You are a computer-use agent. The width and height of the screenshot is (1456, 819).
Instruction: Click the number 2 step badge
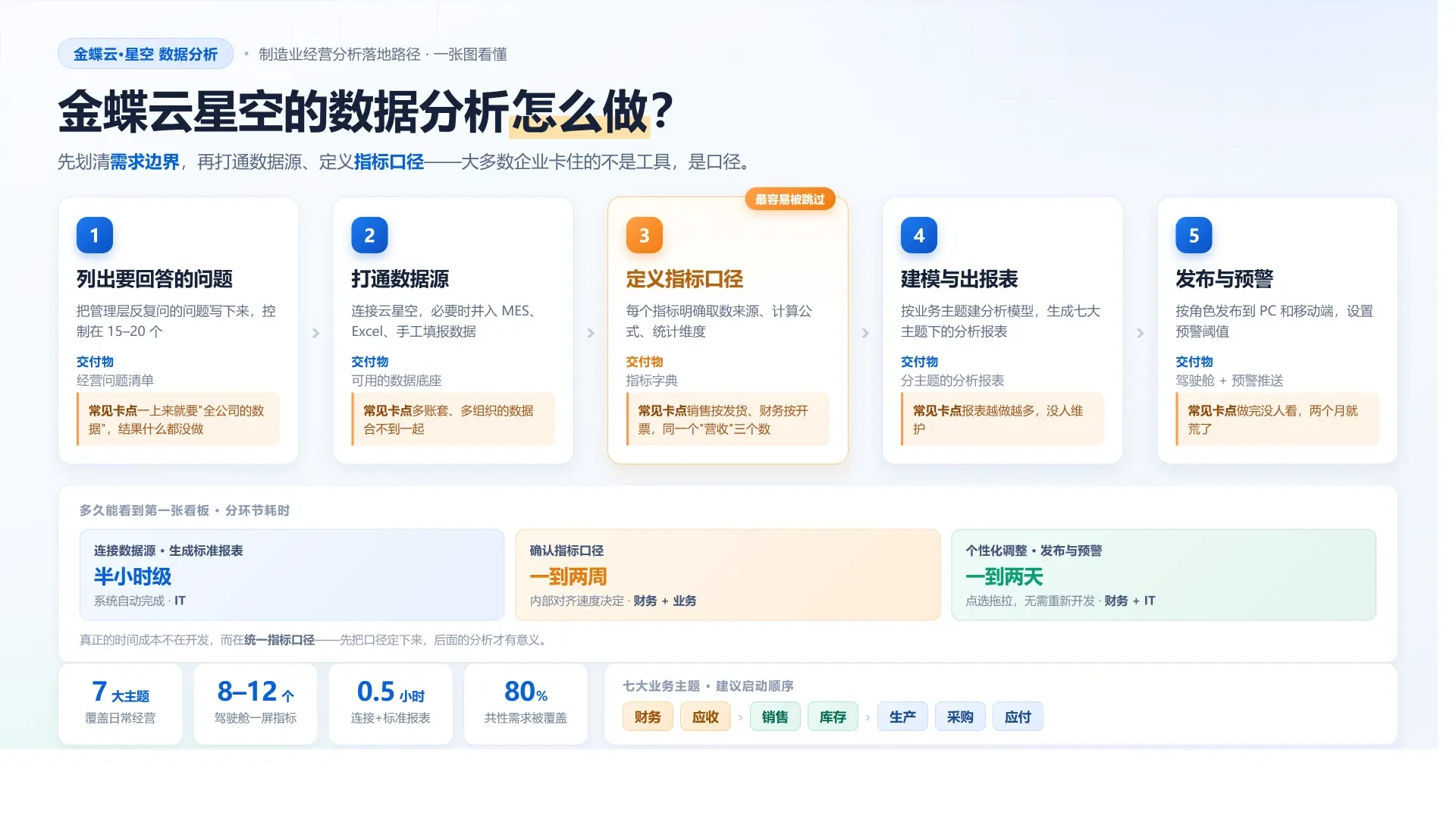click(369, 235)
